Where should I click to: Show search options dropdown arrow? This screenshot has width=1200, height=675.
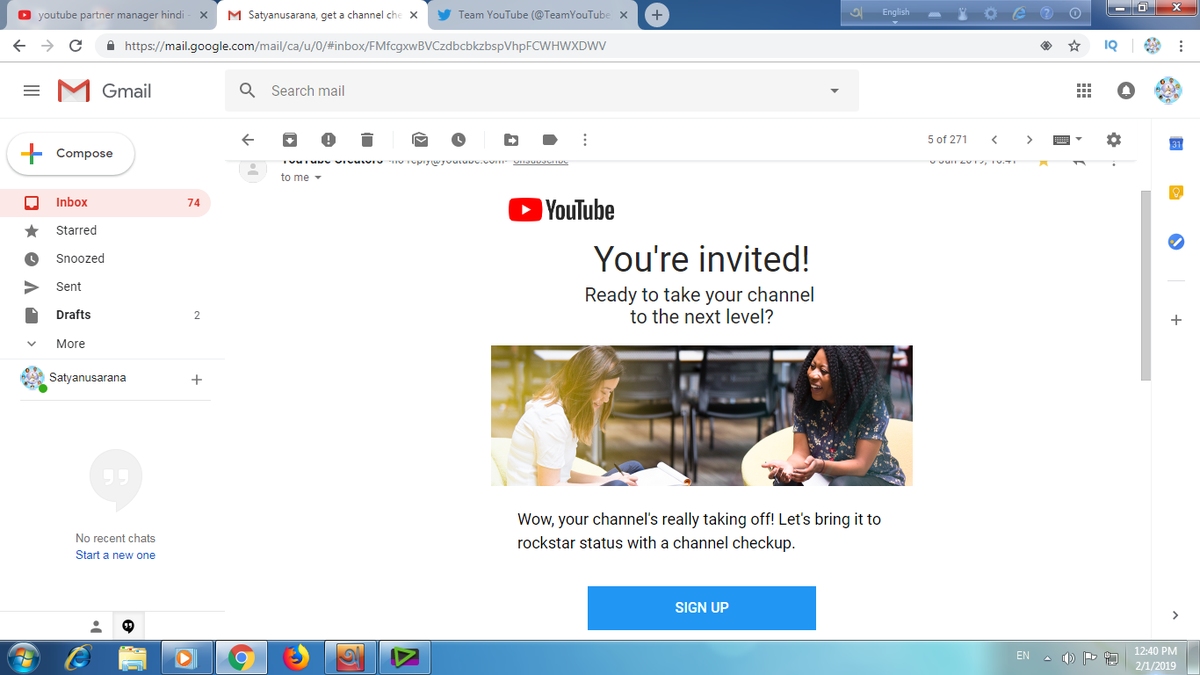834,91
